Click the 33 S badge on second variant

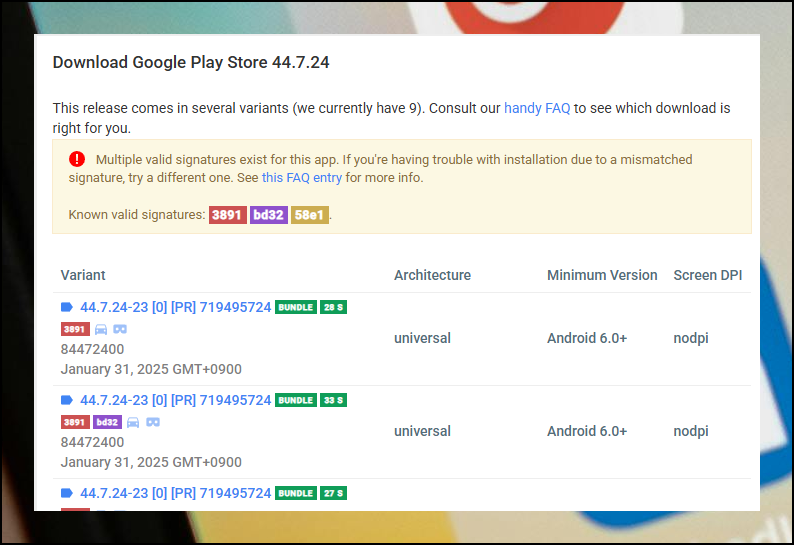[x=333, y=400]
